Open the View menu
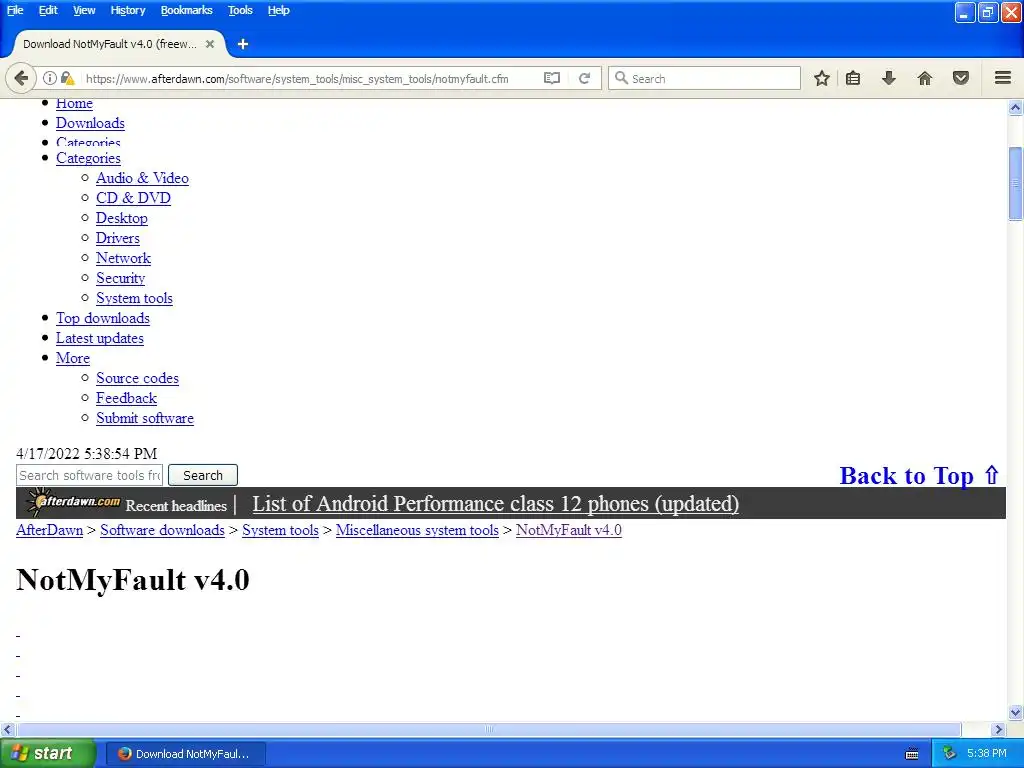The height and width of the screenshot is (768, 1024). (x=84, y=10)
